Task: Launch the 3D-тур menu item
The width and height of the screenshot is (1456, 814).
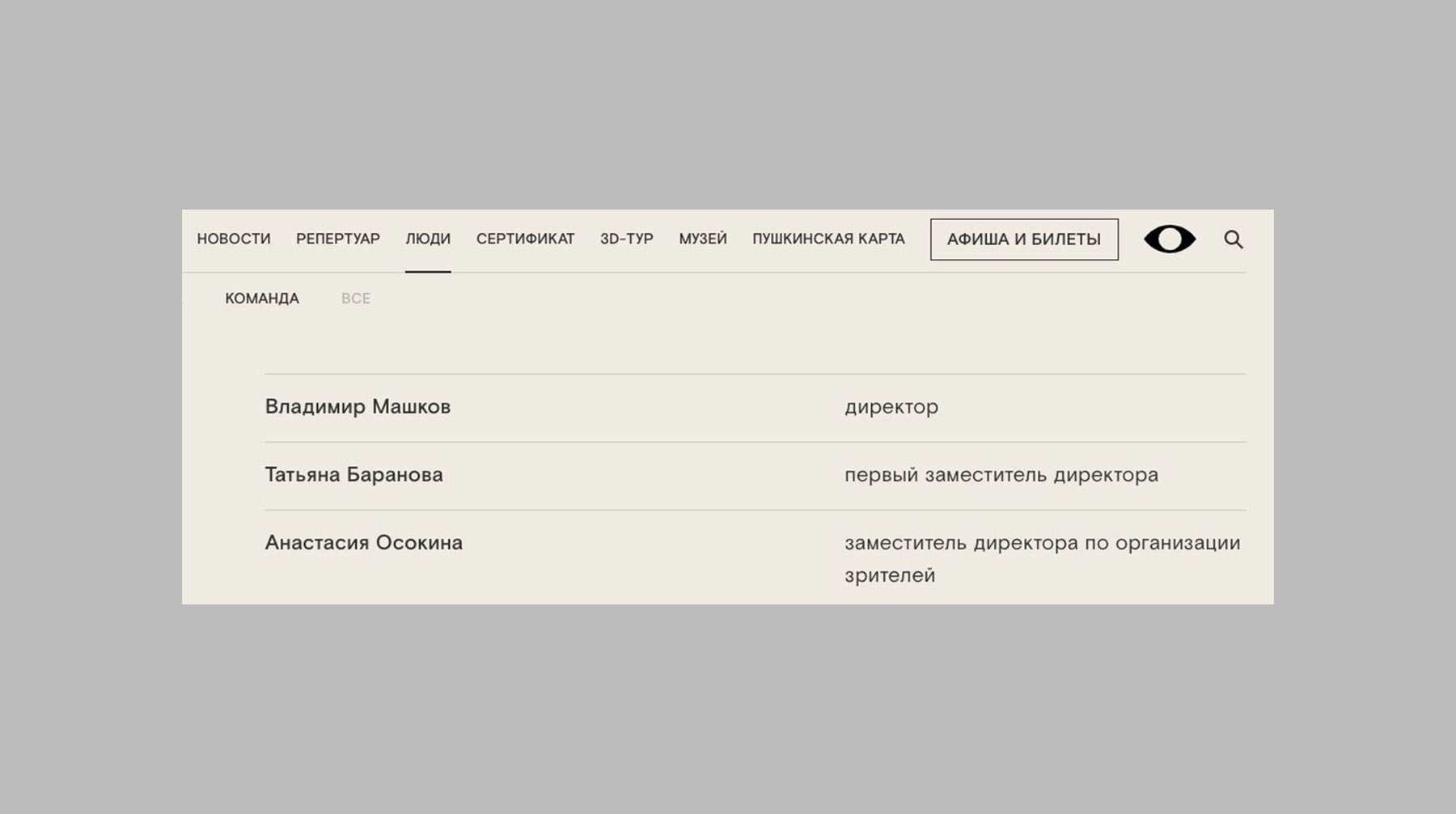Action: click(x=627, y=240)
